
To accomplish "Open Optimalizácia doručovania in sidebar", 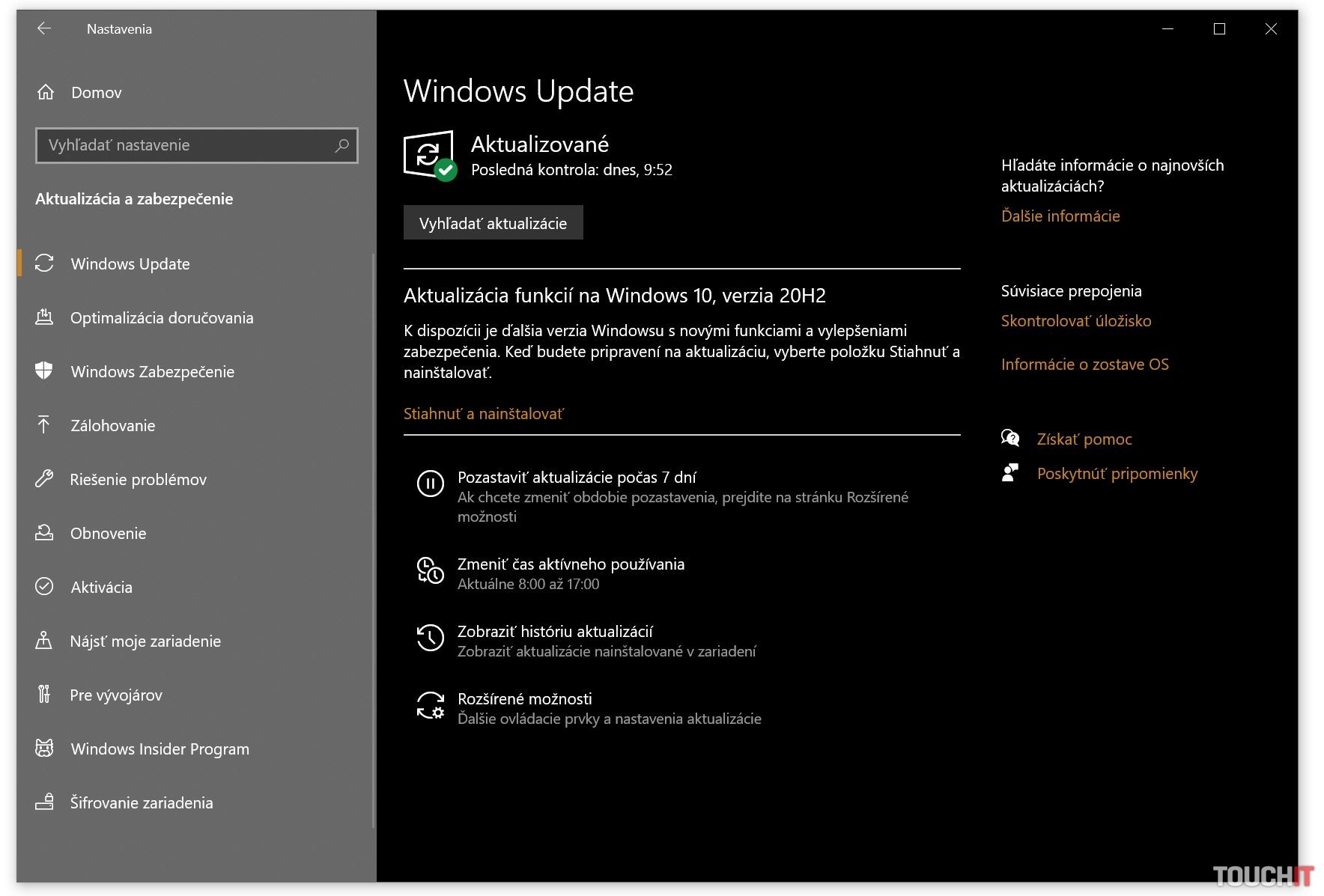I will 162,318.
